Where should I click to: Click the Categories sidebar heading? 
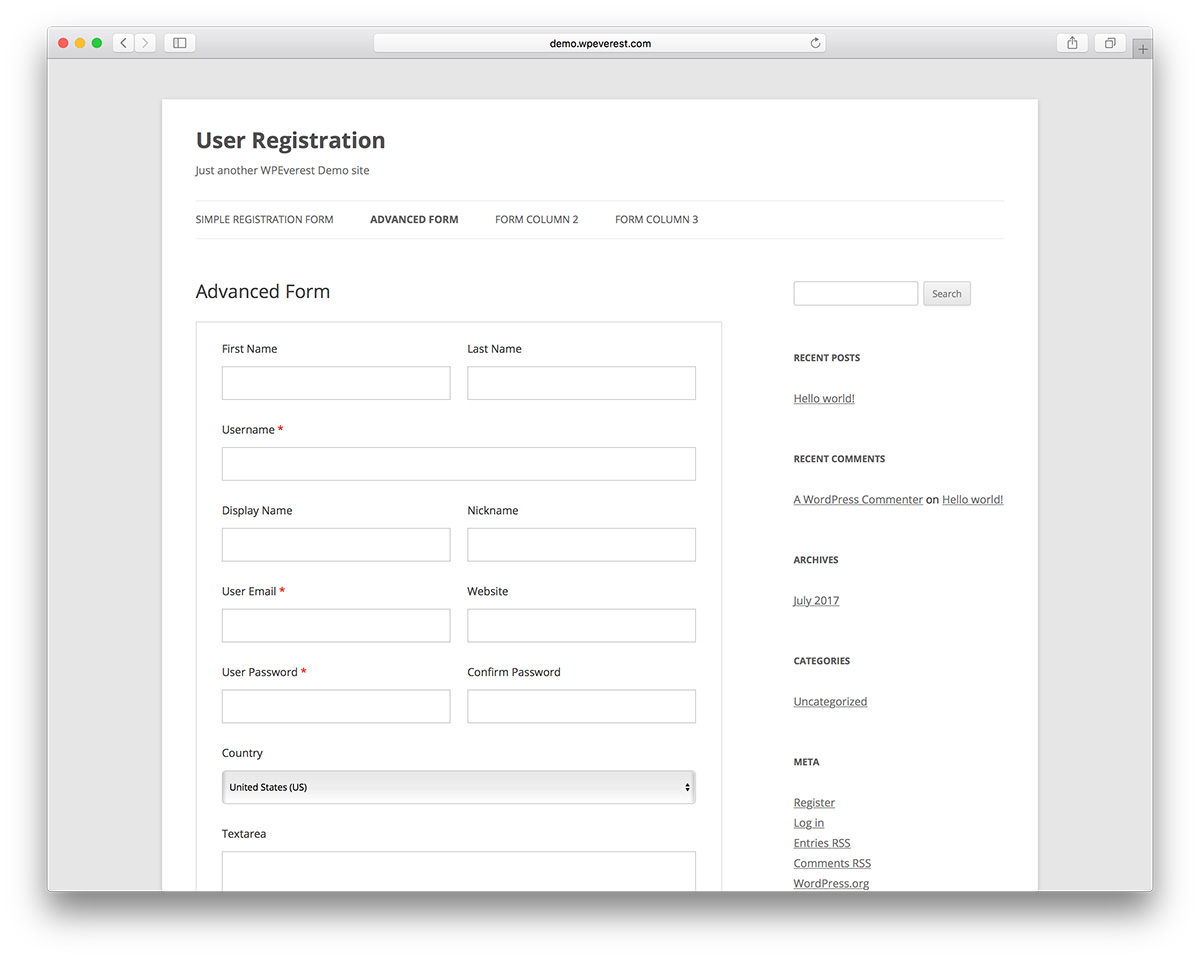click(822, 661)
